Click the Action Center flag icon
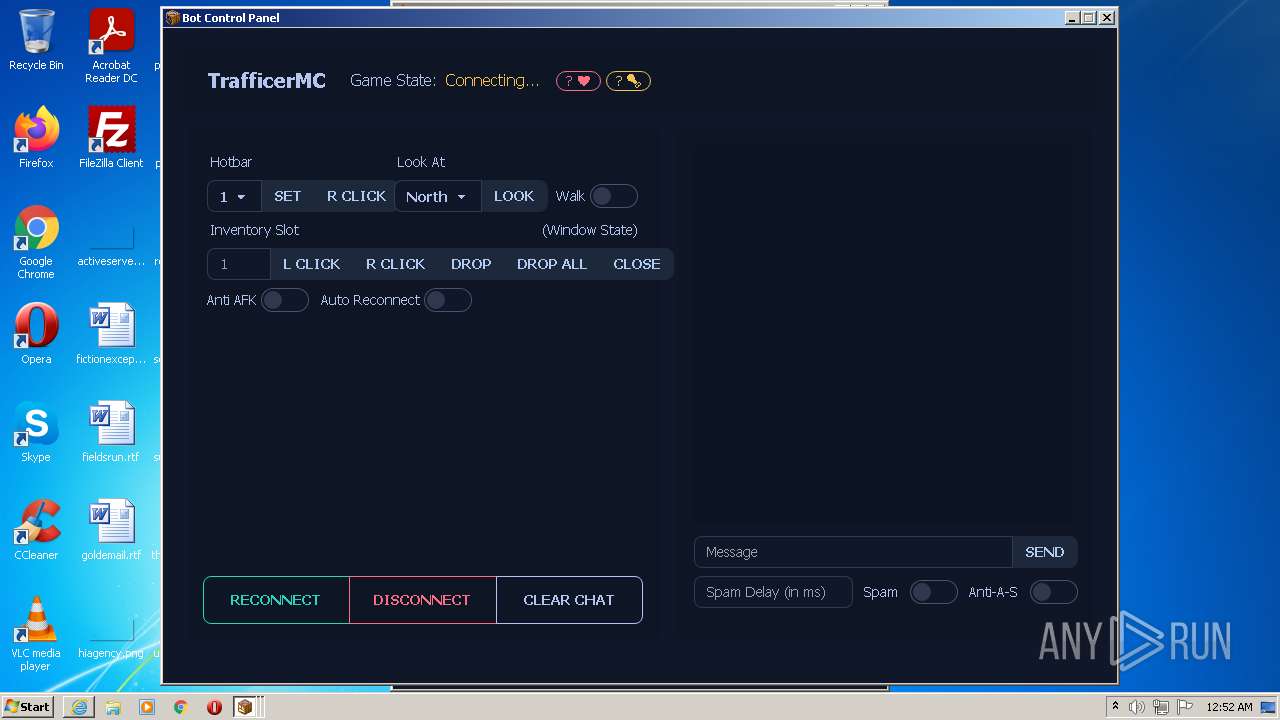Image resolution: width=1280 pixels, height=720 pixels. pyautogui.click(x=1185, y=707)
